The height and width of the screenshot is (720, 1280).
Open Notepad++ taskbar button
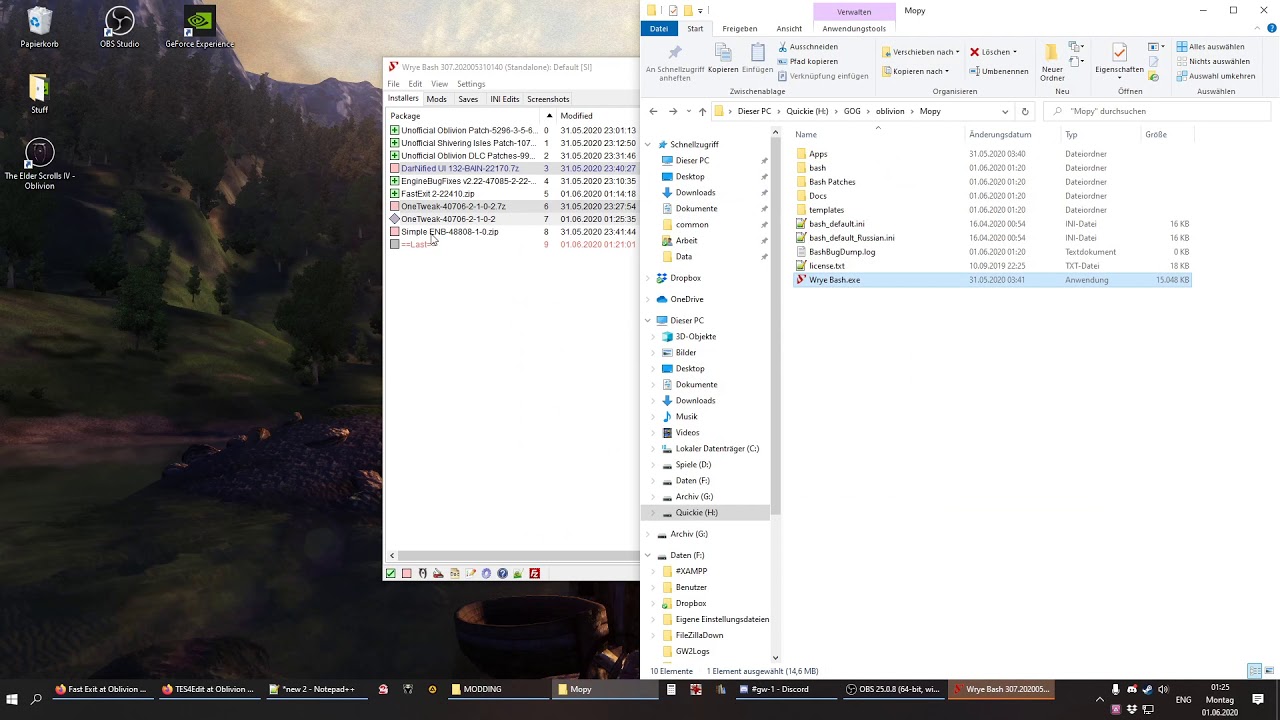coord(312,689)
